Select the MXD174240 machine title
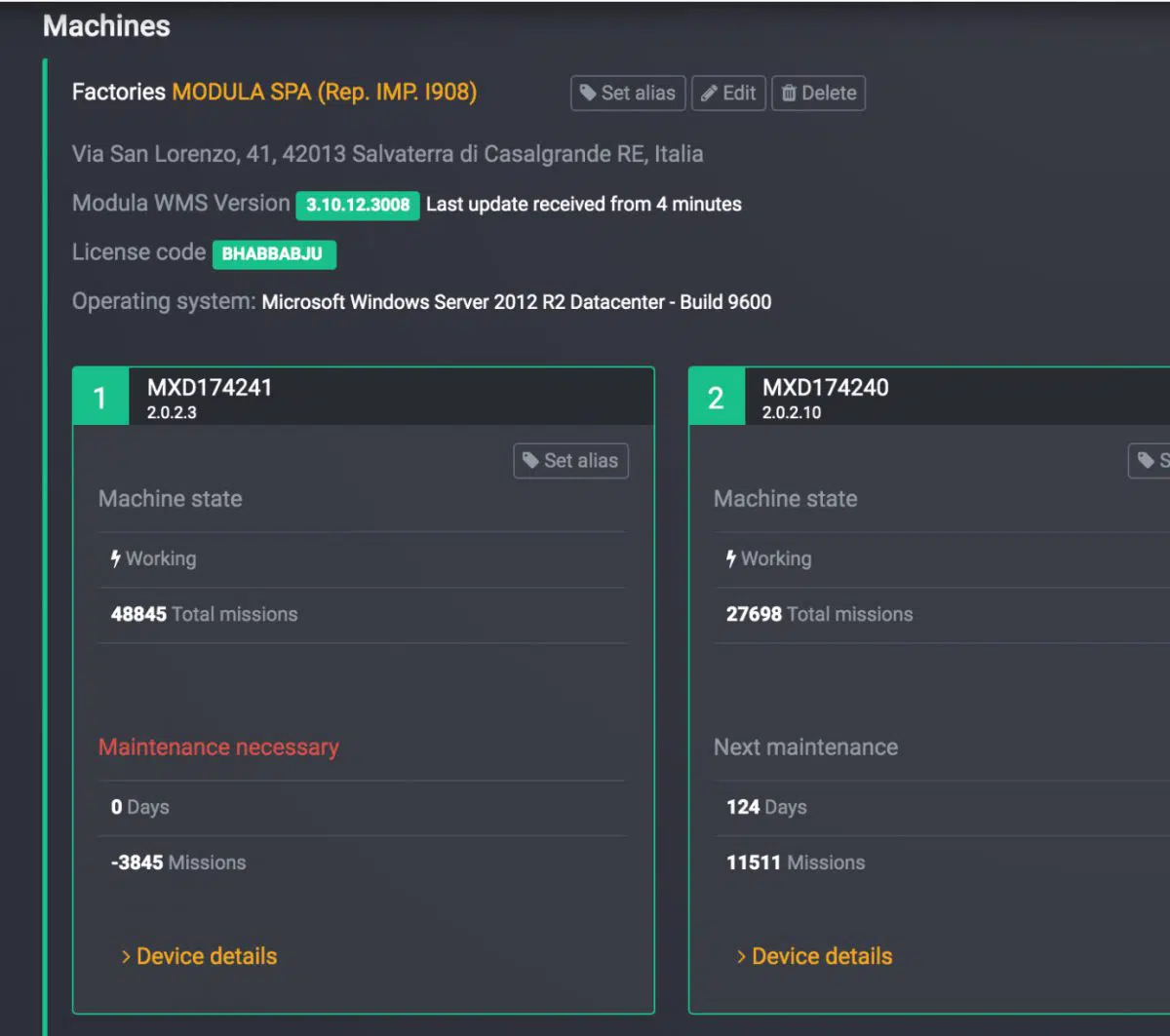Screen dimensions: 1170x1036 tap(825, 387)
